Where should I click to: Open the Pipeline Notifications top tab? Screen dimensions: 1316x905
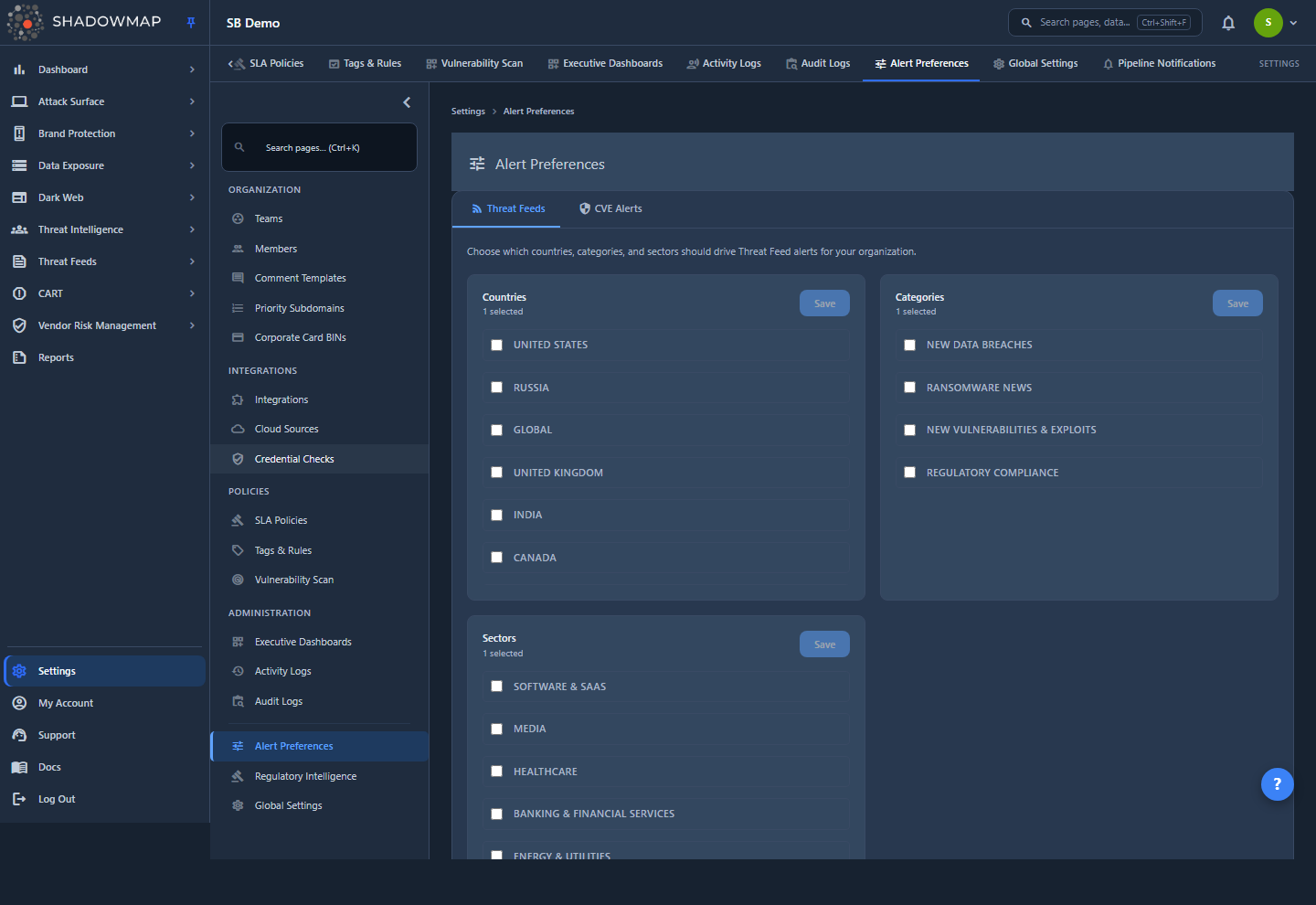(1159, 63)
